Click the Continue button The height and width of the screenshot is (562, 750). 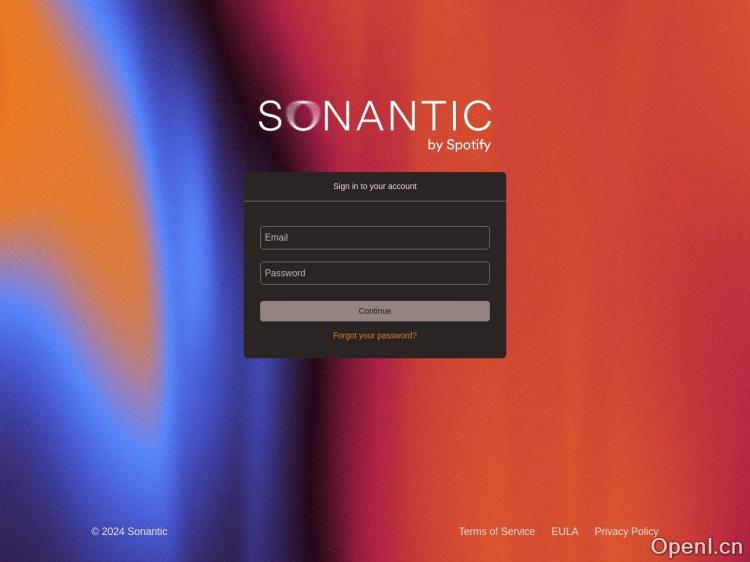click(x=375, y=311)
